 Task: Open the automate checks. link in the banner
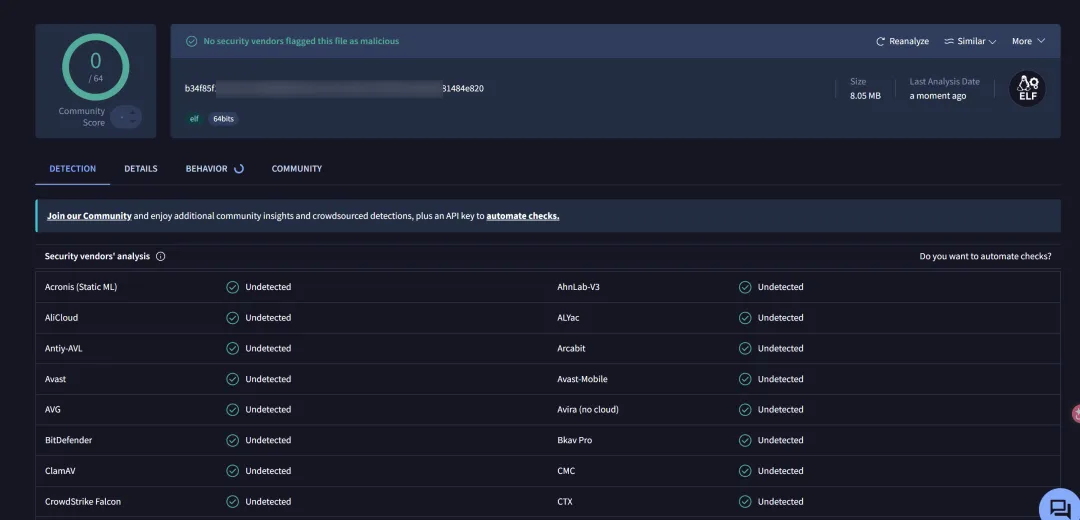[x=523, y=216]
